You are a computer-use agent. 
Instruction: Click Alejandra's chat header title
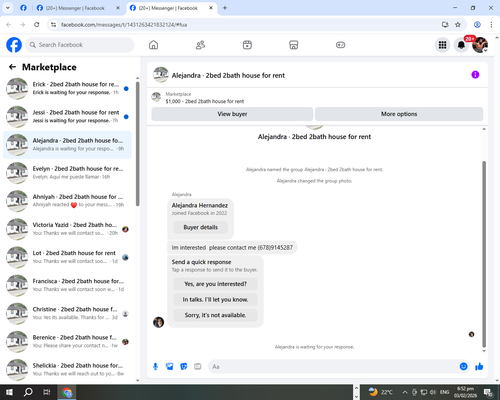point(228,75)
